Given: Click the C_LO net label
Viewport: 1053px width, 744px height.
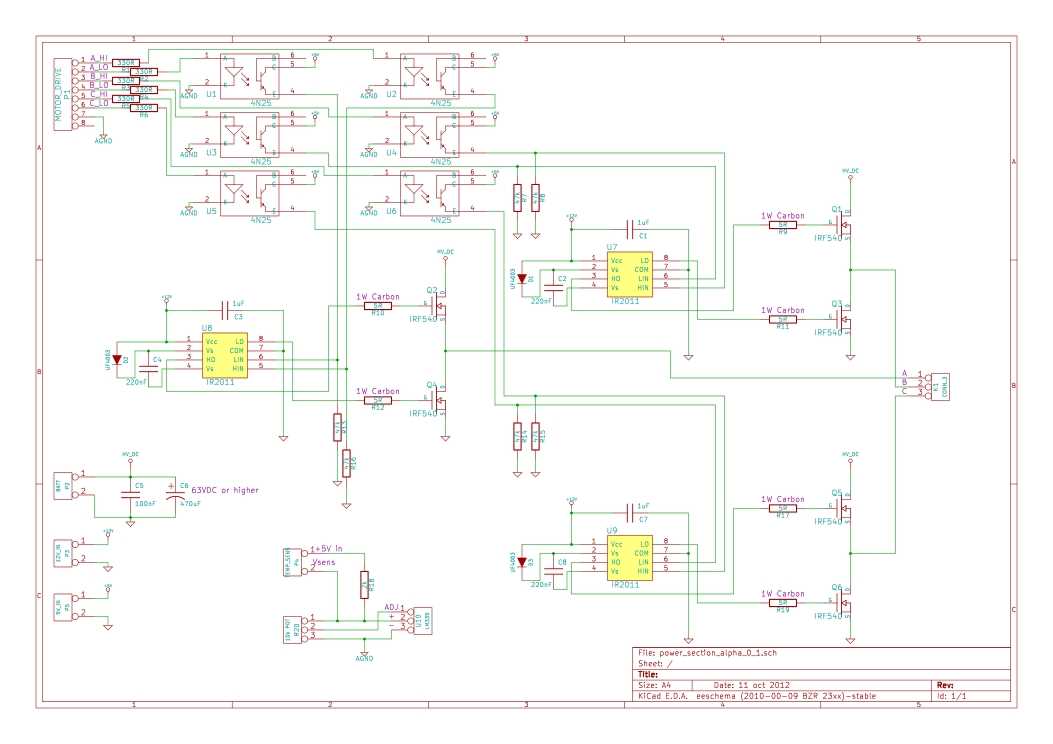Looking at the screenshot, I should tap(99, 103).
